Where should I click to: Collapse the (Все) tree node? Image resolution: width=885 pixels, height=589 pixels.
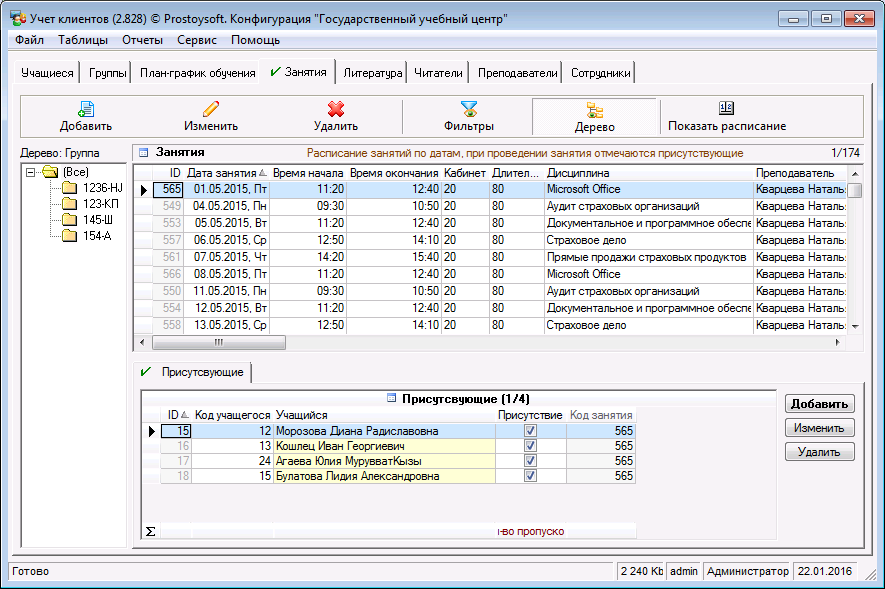32,172
